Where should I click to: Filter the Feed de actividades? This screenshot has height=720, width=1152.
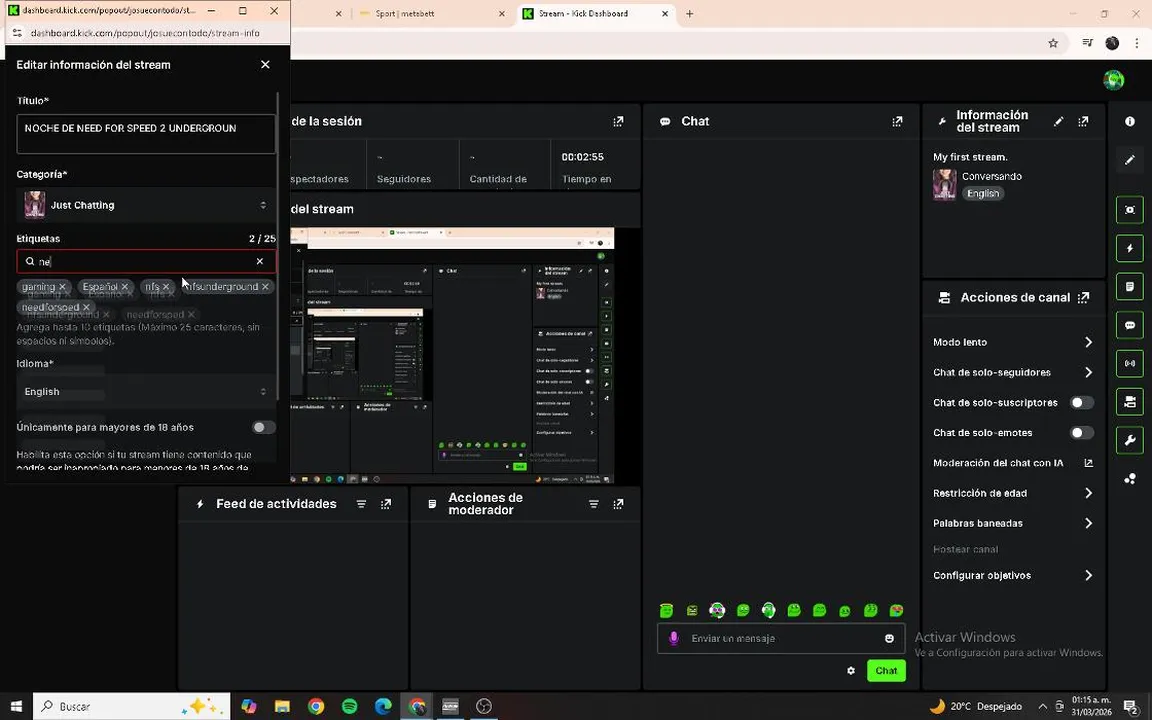361,504
